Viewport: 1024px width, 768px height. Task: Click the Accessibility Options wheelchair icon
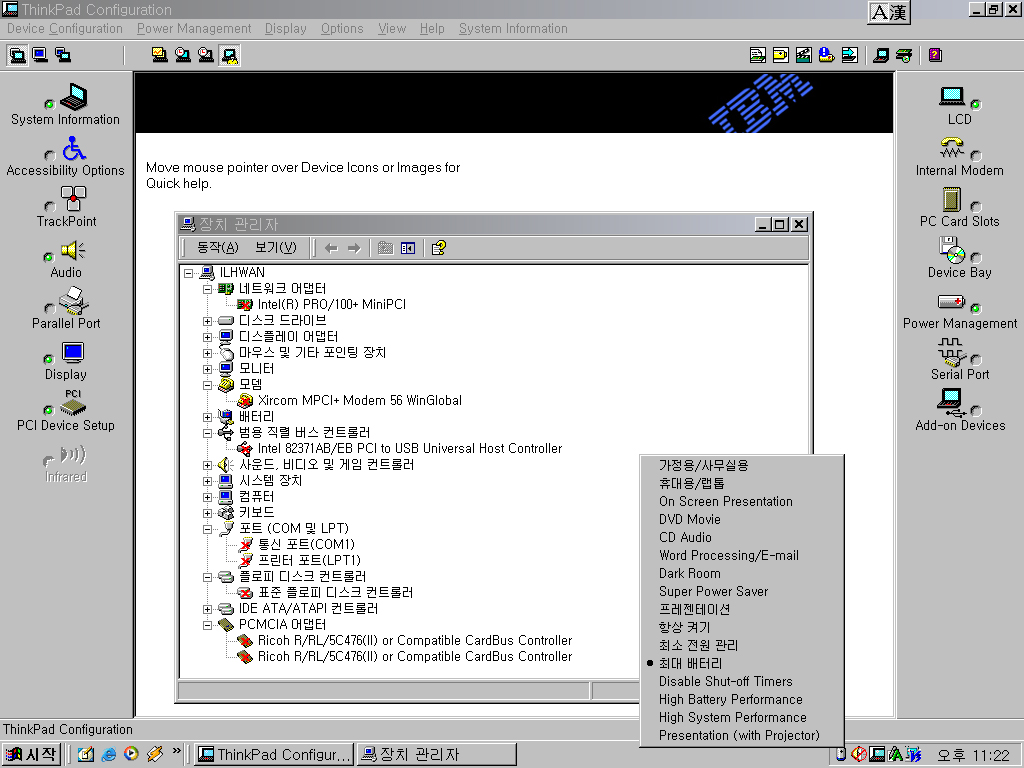pos(73,149)
